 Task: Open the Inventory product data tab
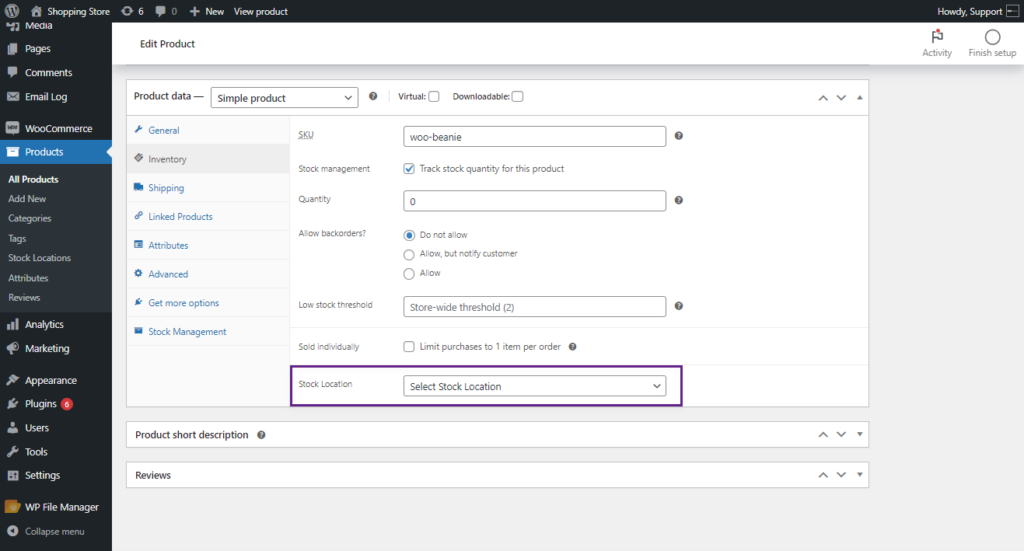208,159
